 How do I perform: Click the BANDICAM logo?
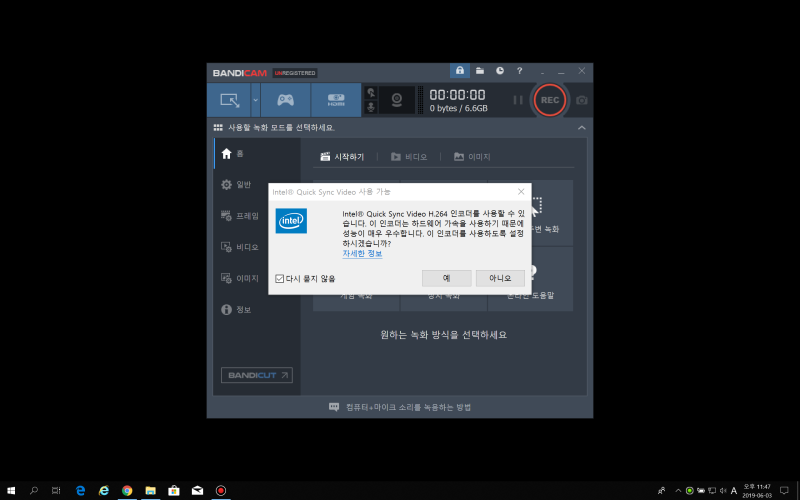(240, 73)
